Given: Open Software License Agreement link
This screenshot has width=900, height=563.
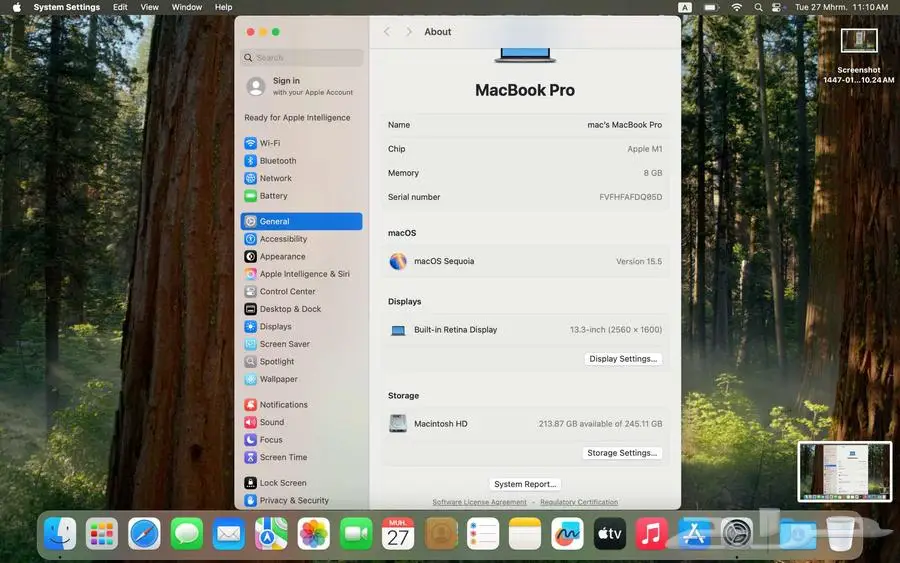Looking at the screenshot, I should (x=479, y=502).
